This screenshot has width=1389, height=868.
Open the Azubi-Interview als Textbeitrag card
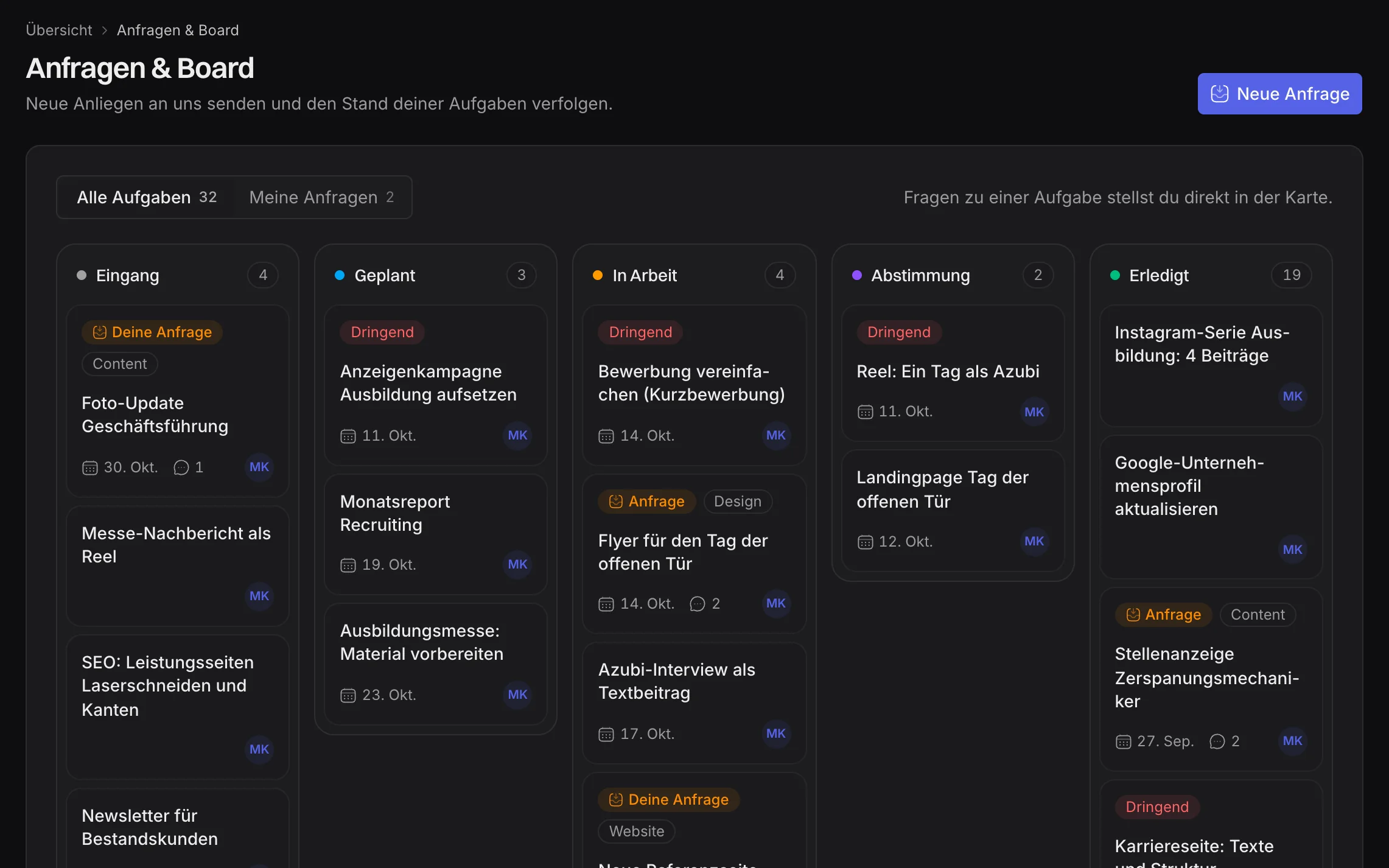coord(695,702)
